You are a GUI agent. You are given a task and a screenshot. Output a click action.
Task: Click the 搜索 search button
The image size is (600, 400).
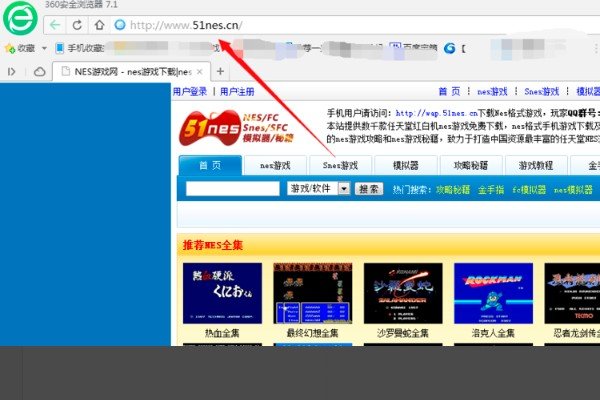(369, 189)
